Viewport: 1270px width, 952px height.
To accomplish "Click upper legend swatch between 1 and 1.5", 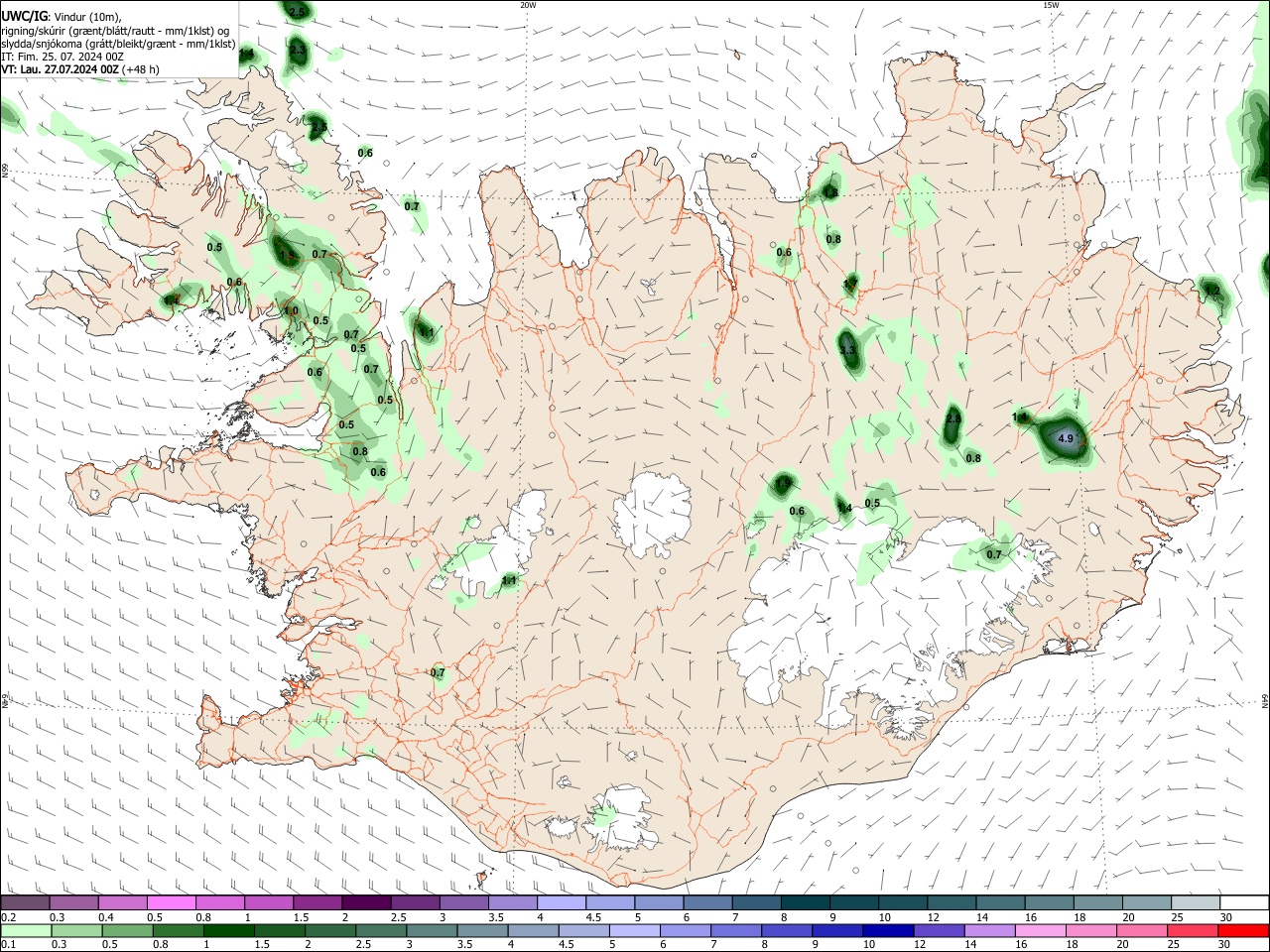I will (270, 903).
